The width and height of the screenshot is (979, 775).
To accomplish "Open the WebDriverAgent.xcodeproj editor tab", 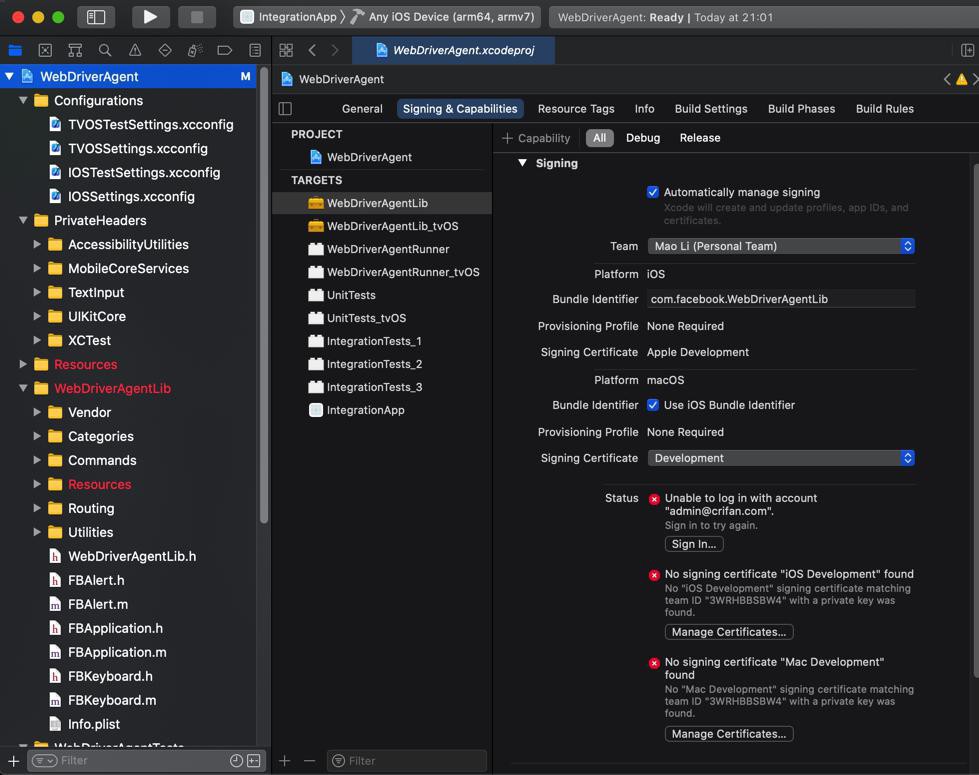I will coord(454,50).
